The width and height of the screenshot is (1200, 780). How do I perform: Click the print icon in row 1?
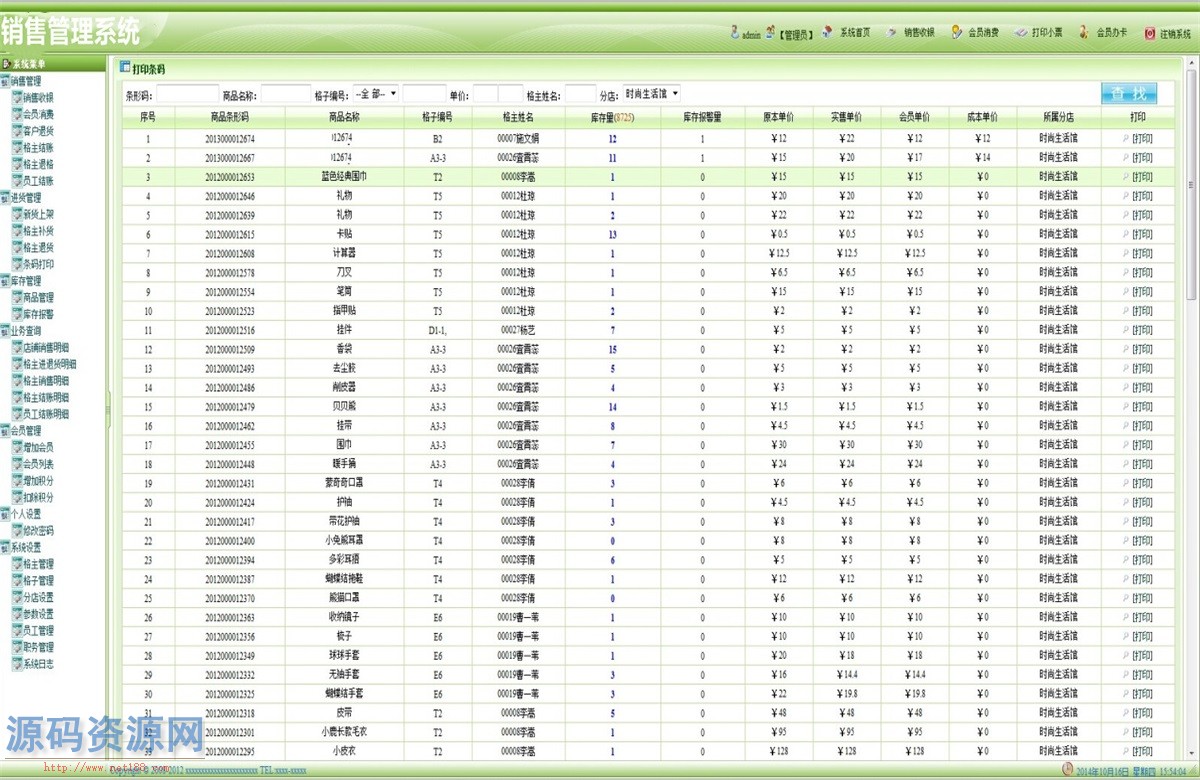(x=1125, y=140)
